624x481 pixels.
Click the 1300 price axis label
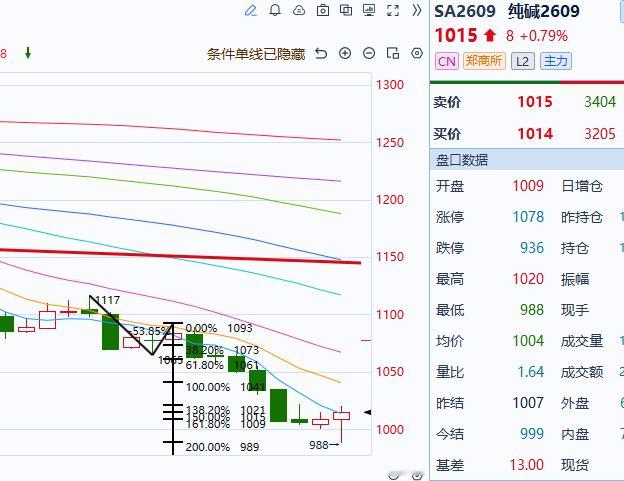point(390,85)
